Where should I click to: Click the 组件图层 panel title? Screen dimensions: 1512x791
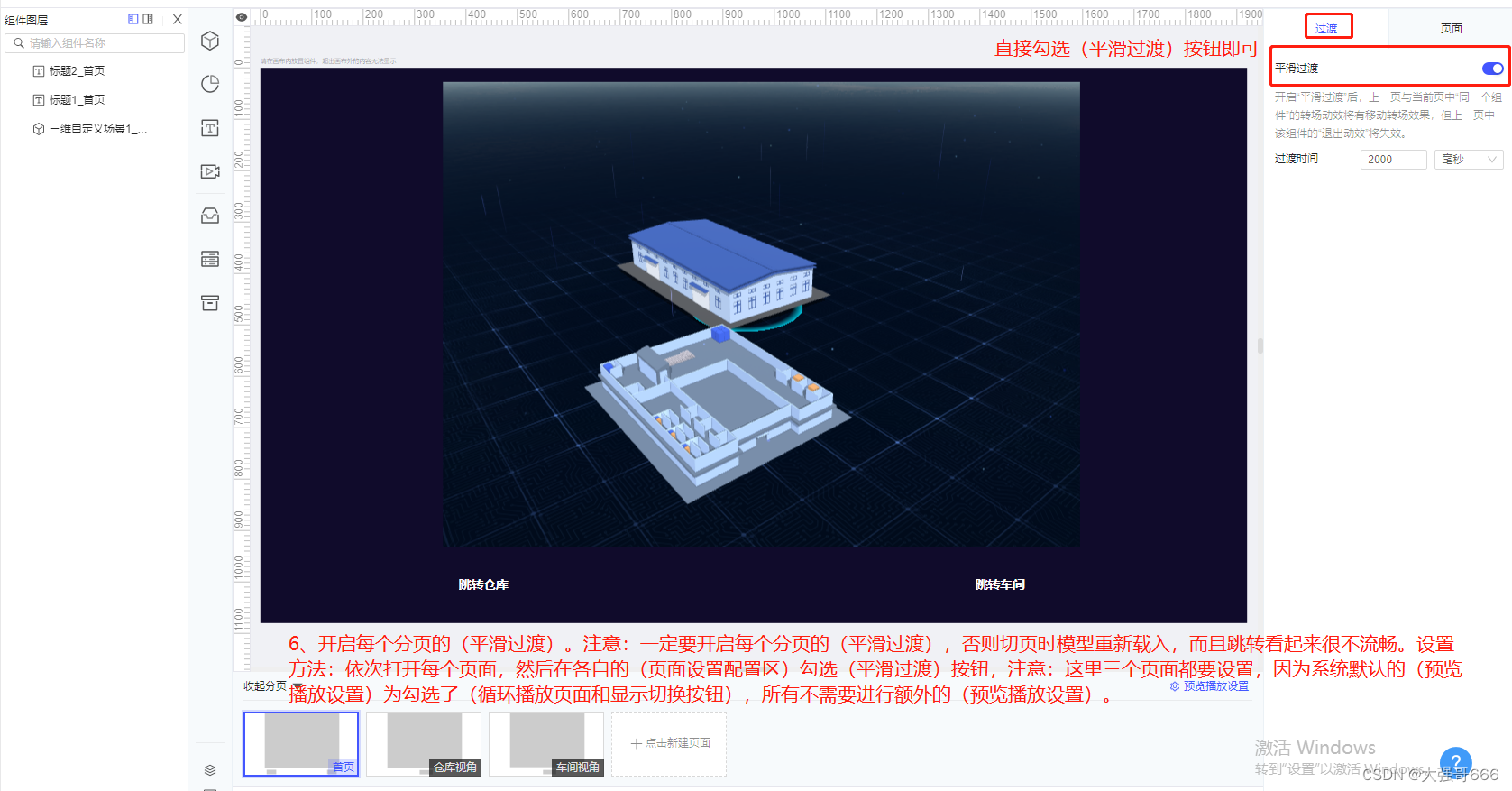[26, 20]
